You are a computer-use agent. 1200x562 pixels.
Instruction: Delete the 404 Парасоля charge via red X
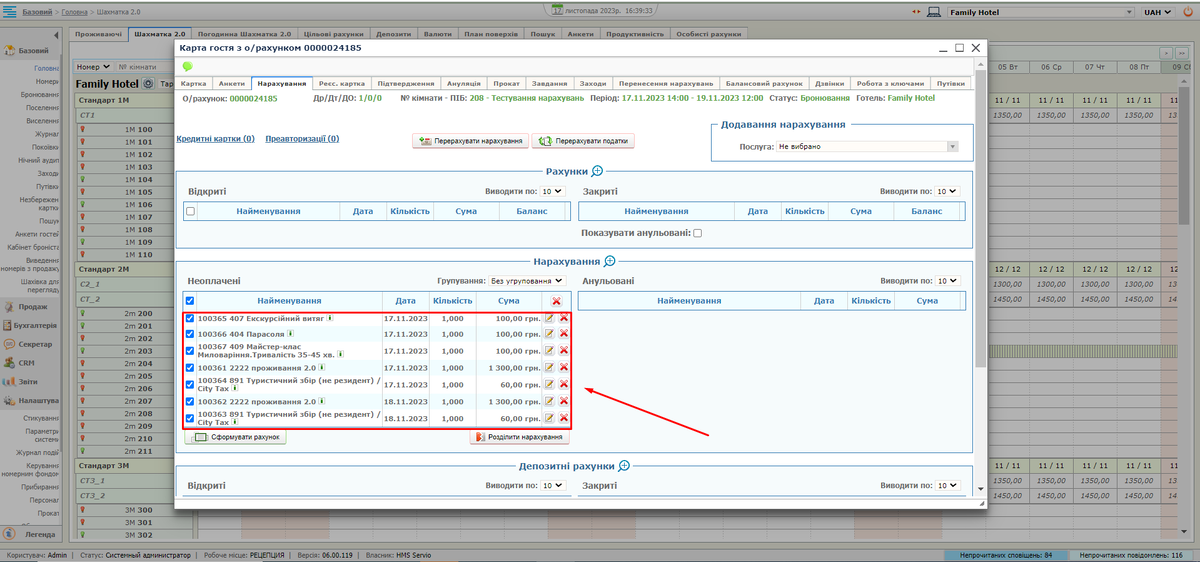click(564, 334)
